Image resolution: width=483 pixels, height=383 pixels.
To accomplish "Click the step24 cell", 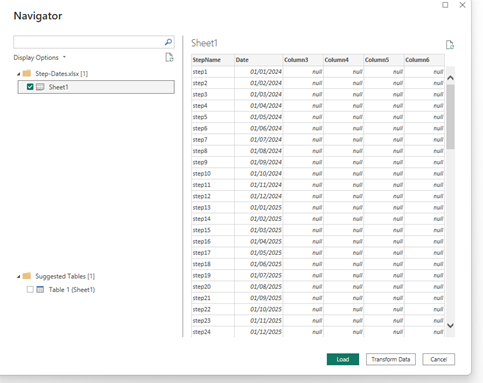I will point(213,332).
